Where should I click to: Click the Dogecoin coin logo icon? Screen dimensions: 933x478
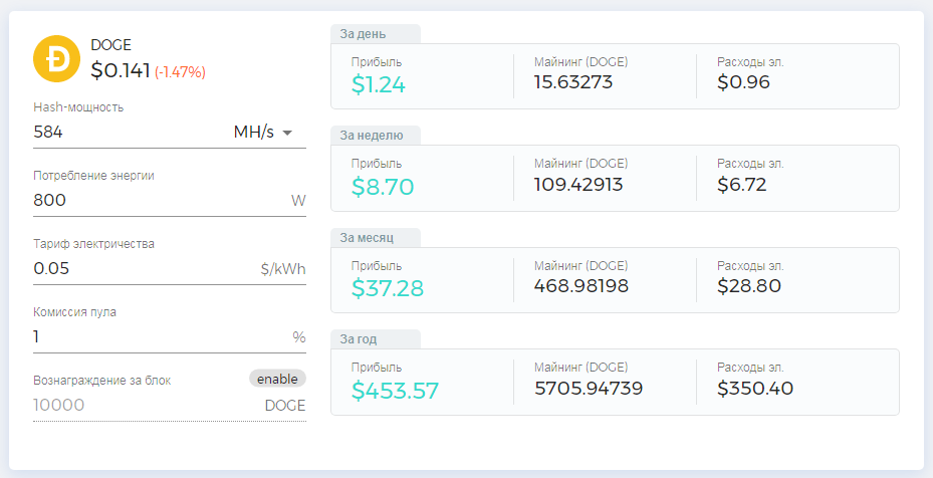[57, 58]
